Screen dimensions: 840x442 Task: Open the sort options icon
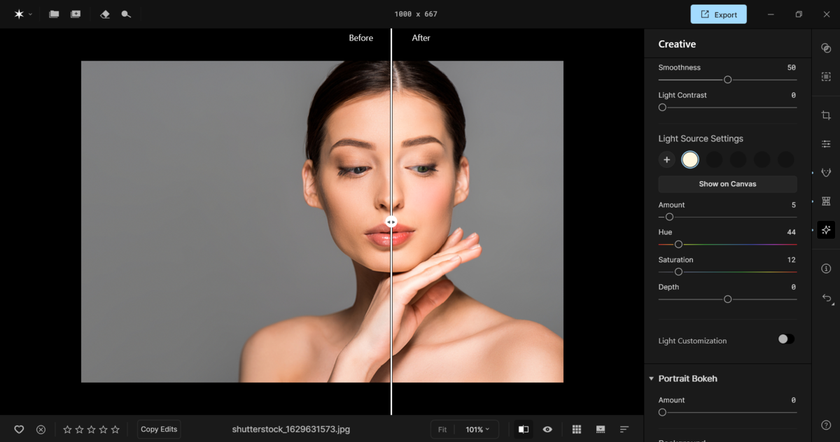(624, 429)
